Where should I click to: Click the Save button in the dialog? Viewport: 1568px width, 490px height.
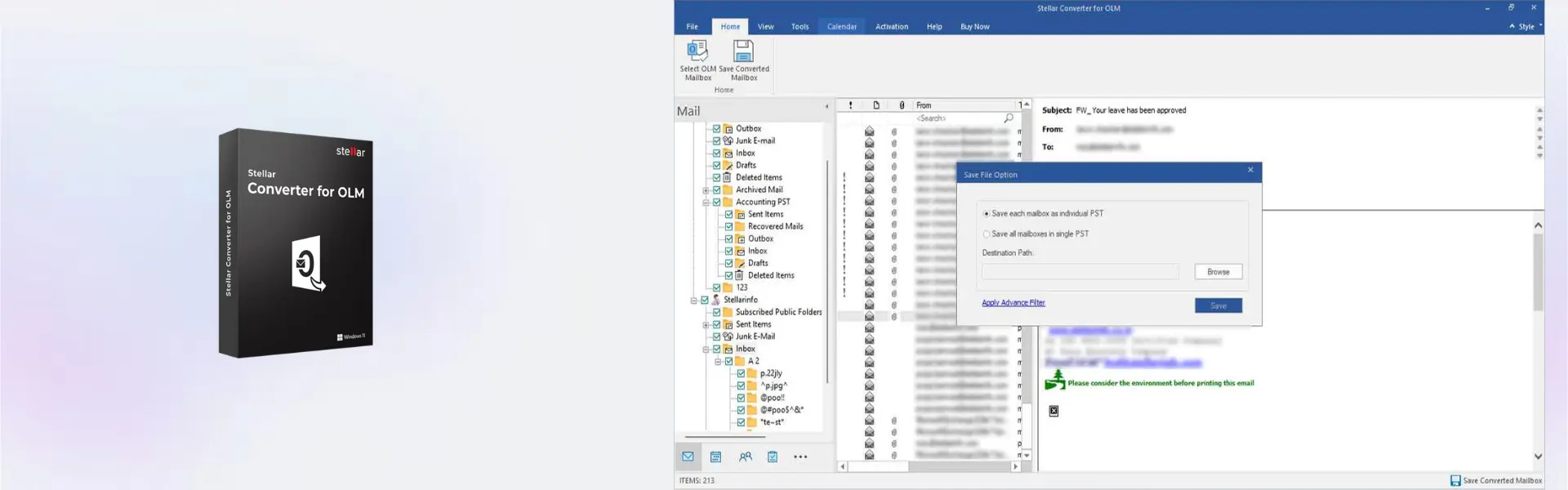1218,305
